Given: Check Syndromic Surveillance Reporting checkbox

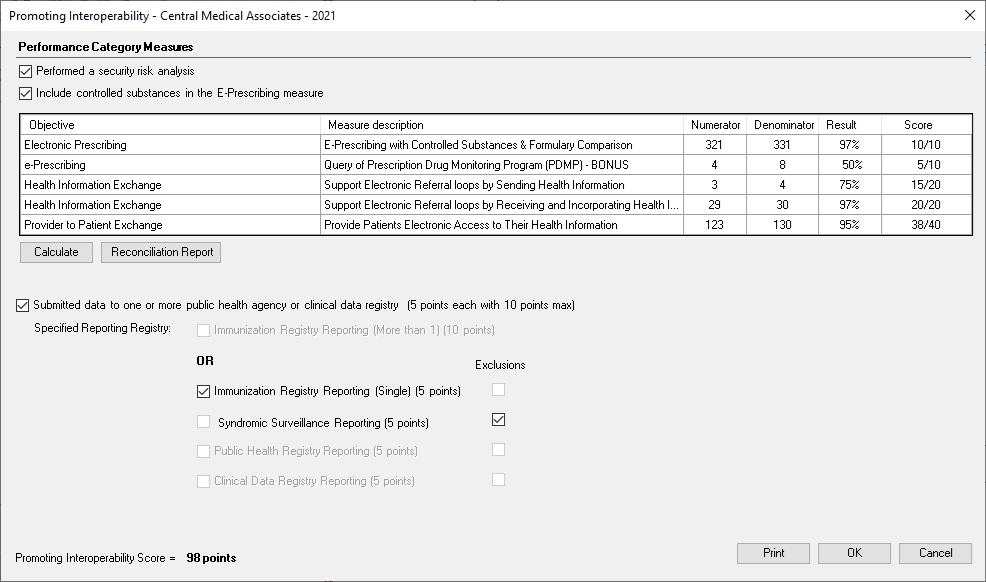Looking at the screenshot, I should [x=203, y=422].
